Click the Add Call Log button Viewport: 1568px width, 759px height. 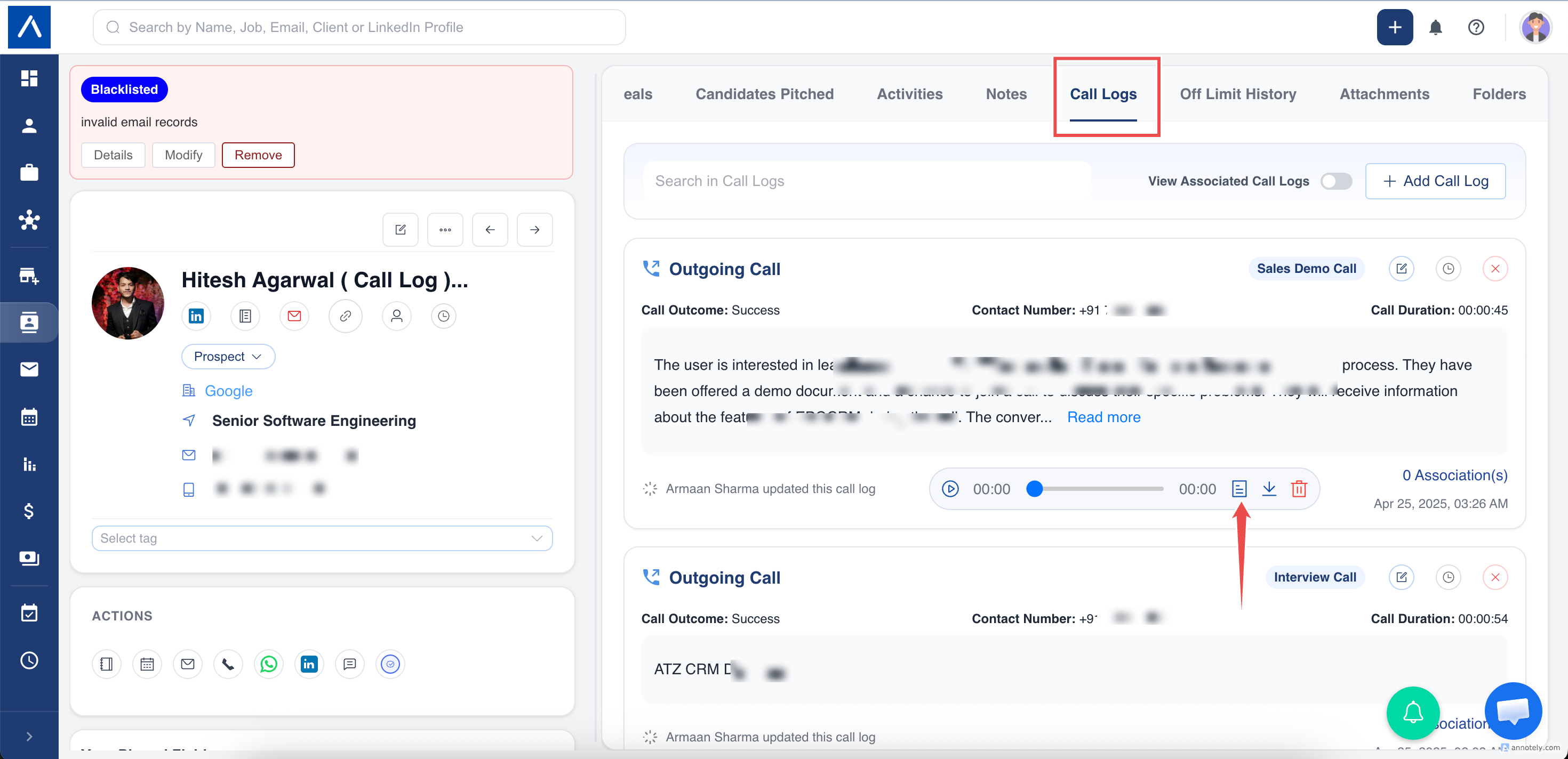1435,181
